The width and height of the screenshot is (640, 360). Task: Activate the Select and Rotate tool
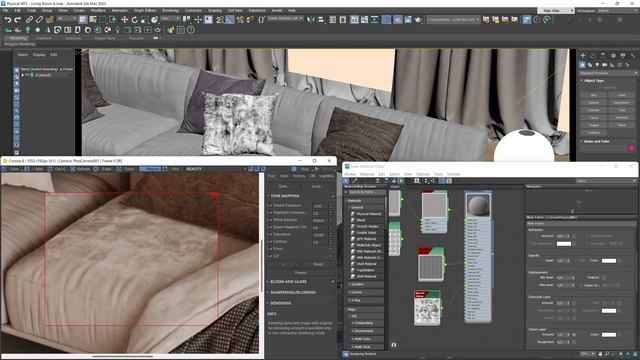tap(135, 20)
